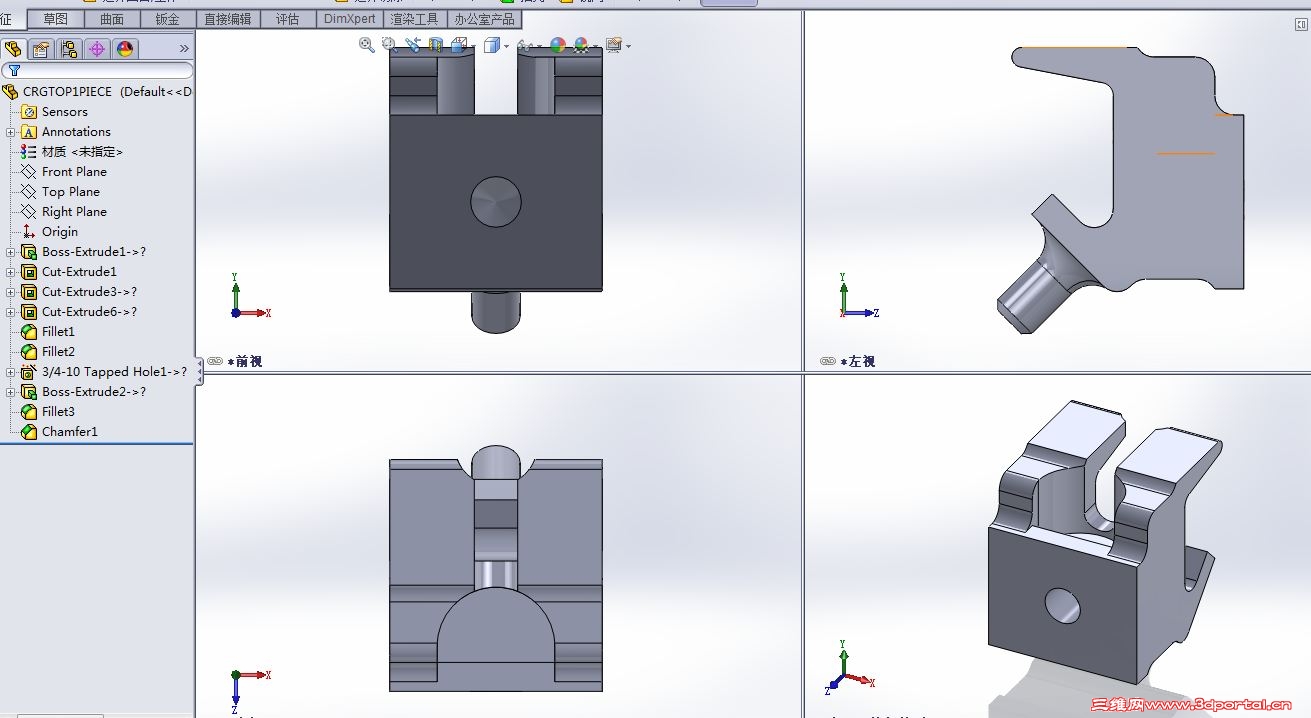Activate the Zoom to Area tool
The width and height of the screenshot is (1311, 718).
(x=390, y=45)
